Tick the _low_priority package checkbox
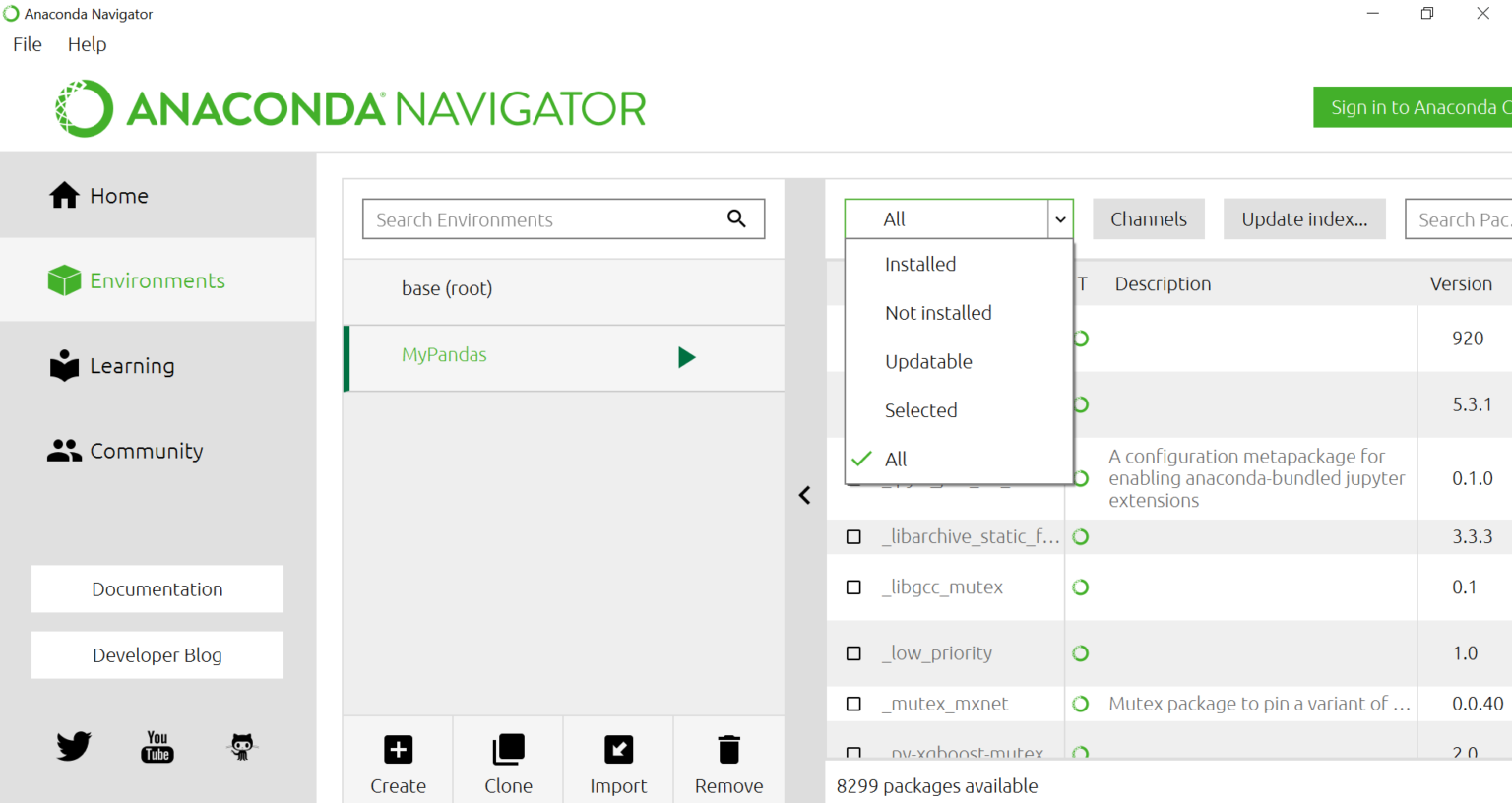The width and height of the screenshot is (1512, 803). (853, 653)
